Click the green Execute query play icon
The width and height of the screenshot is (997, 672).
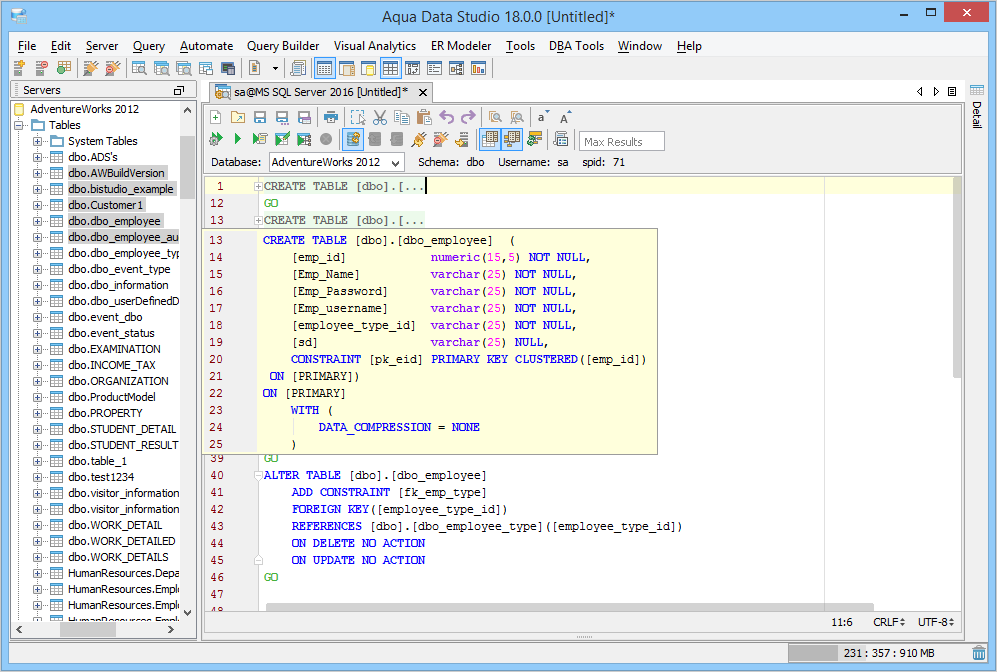pos(237,139)
